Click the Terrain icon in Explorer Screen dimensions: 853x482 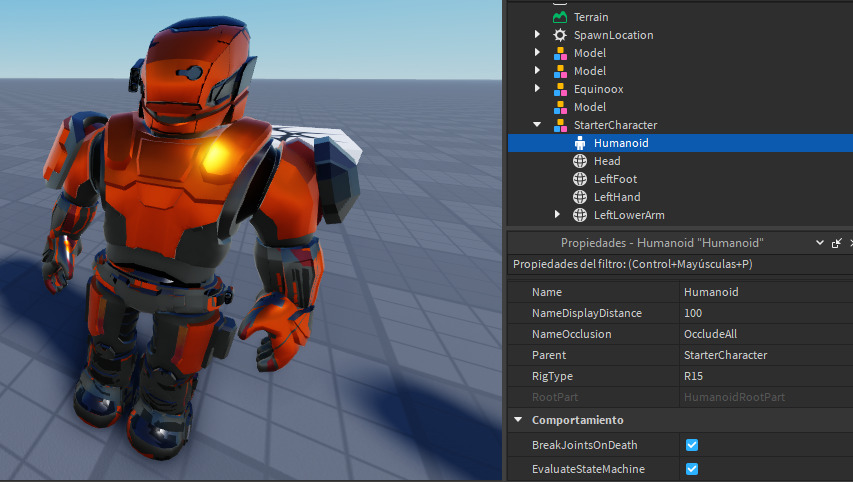pyautogui.click(x=560, y=17)
